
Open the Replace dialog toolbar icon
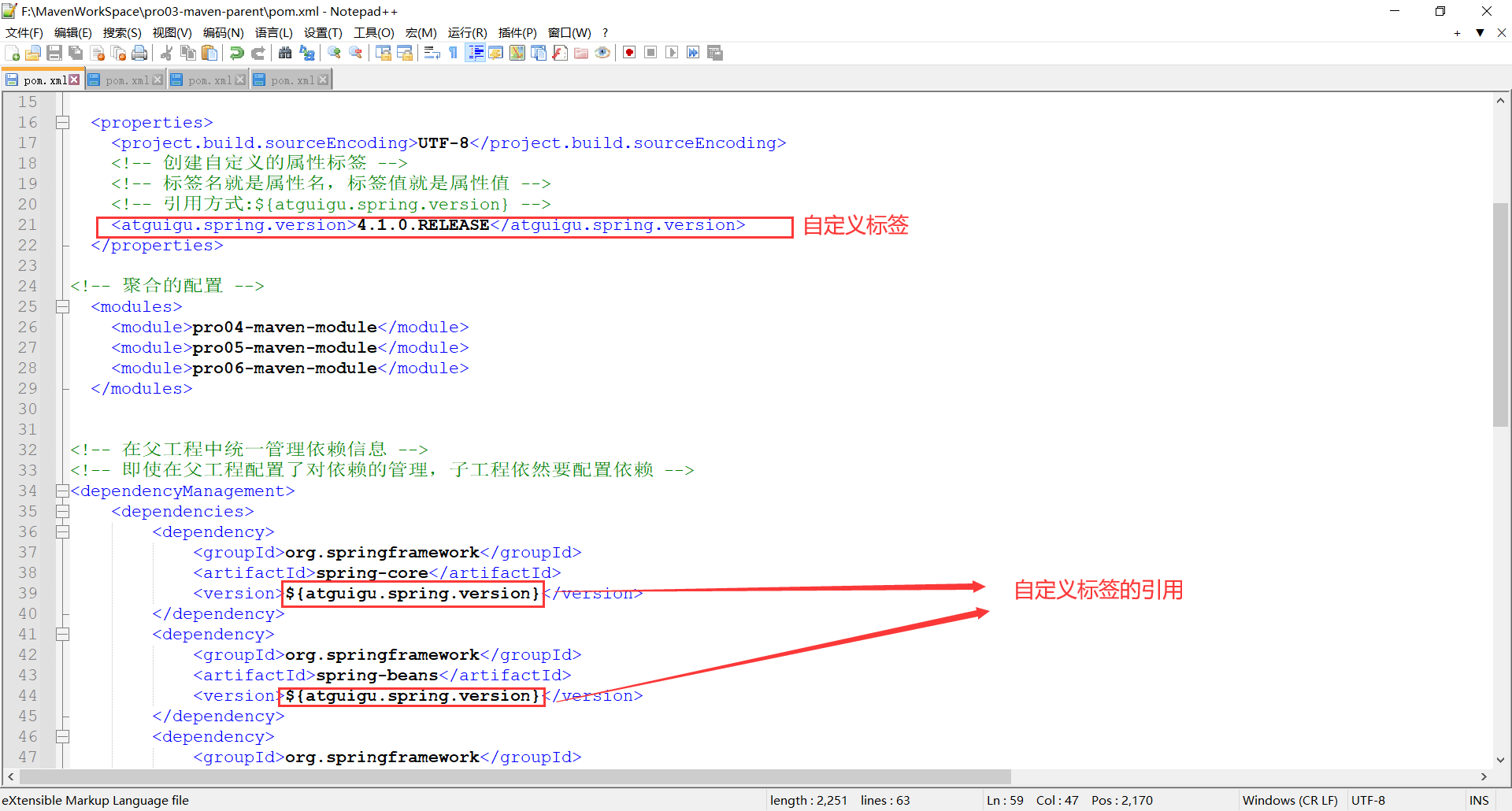pos(307,53)
